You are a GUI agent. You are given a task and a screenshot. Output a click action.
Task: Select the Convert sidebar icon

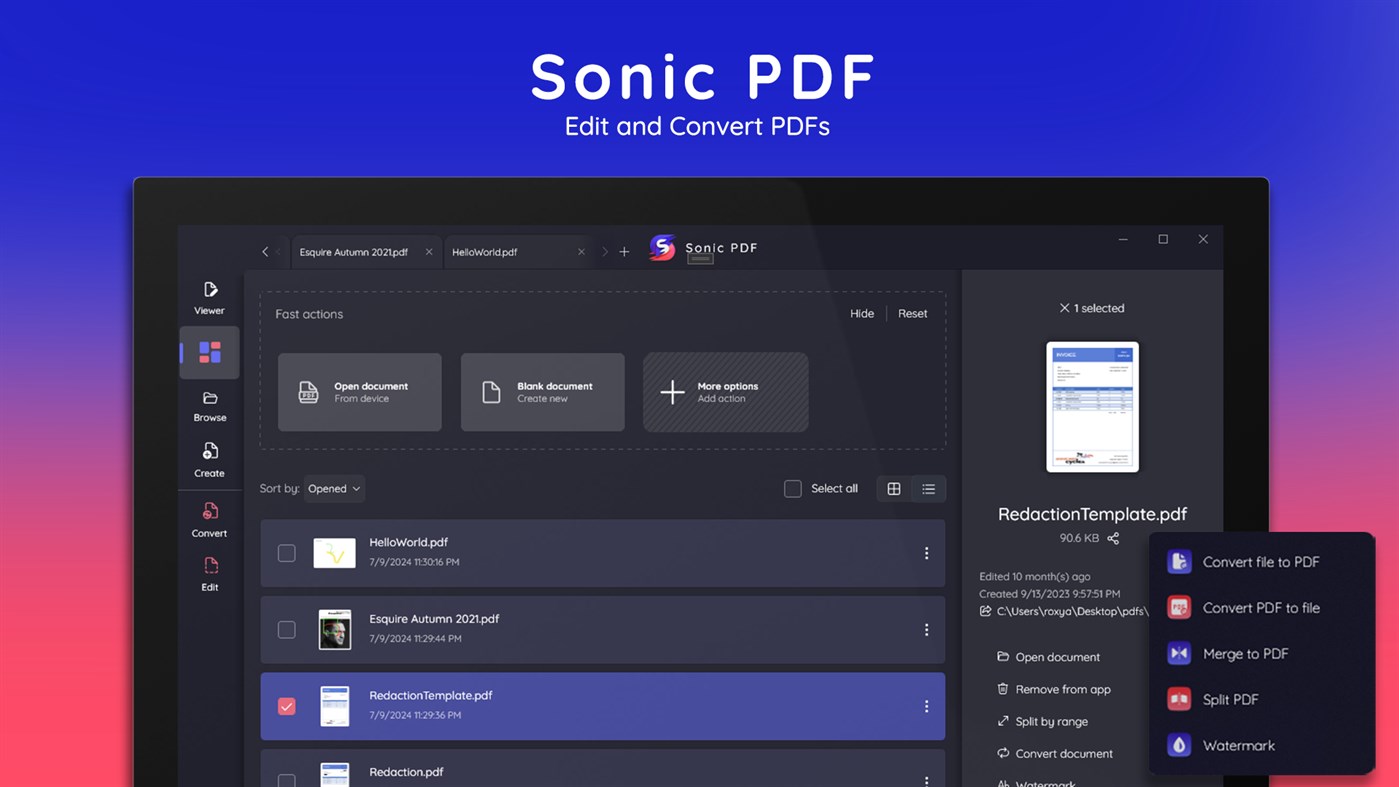[x=209, y=520]
